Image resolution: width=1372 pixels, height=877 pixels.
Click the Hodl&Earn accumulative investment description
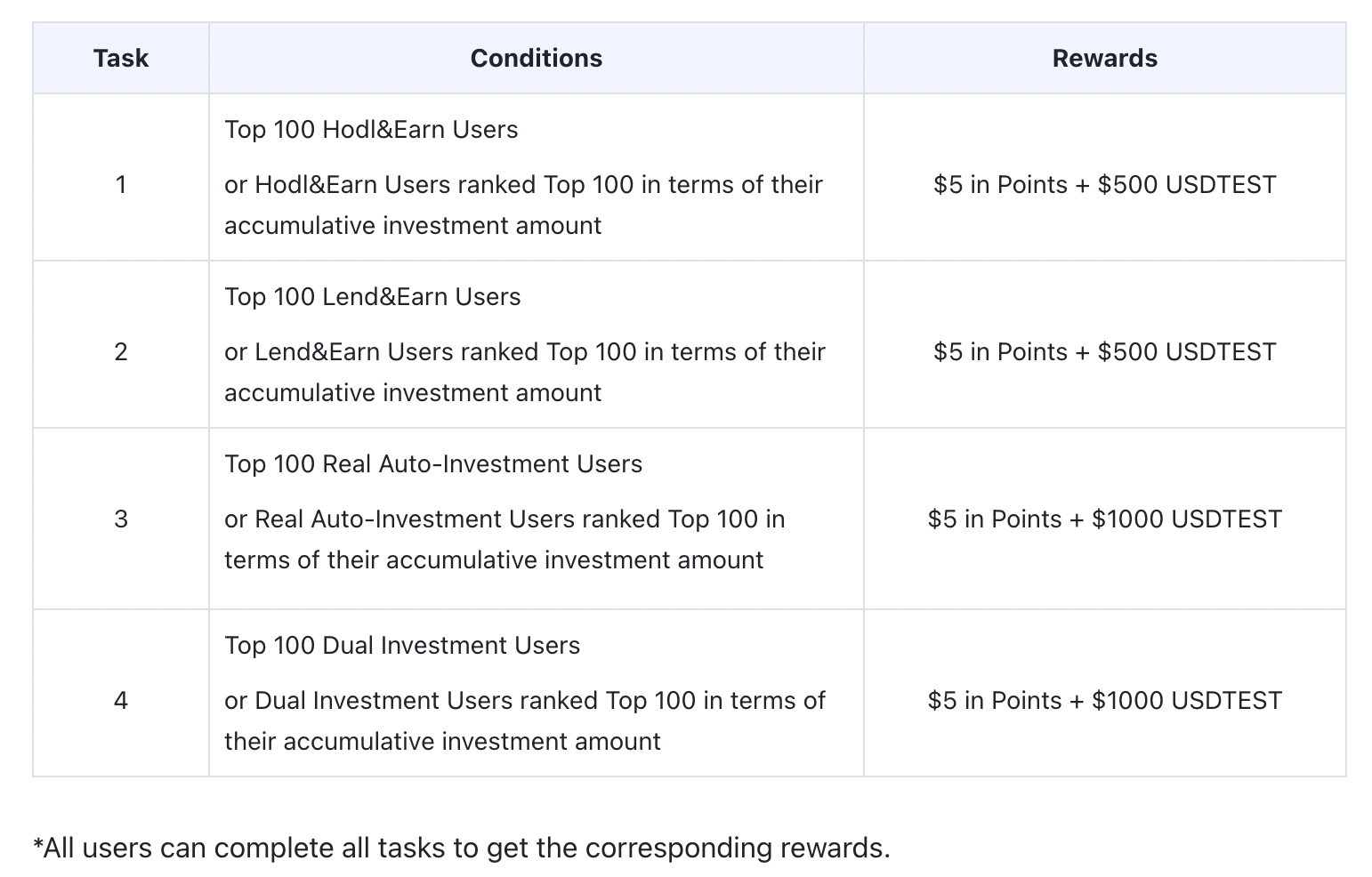pos(523,205)
